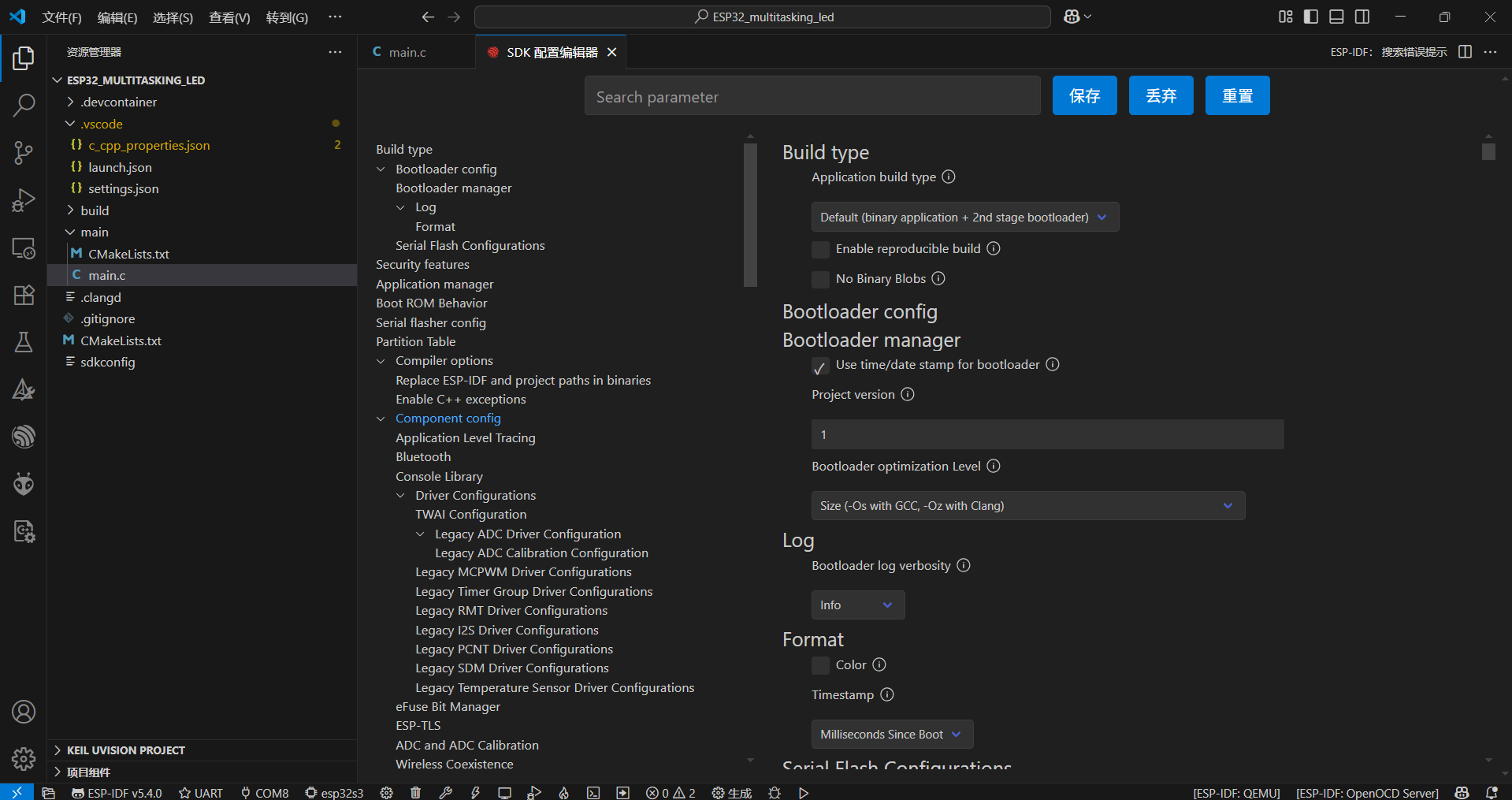The width and height of the screenshot is (1512, 800).
Task: Click the settings panel scrollbar thumb
Action: 1488,151
